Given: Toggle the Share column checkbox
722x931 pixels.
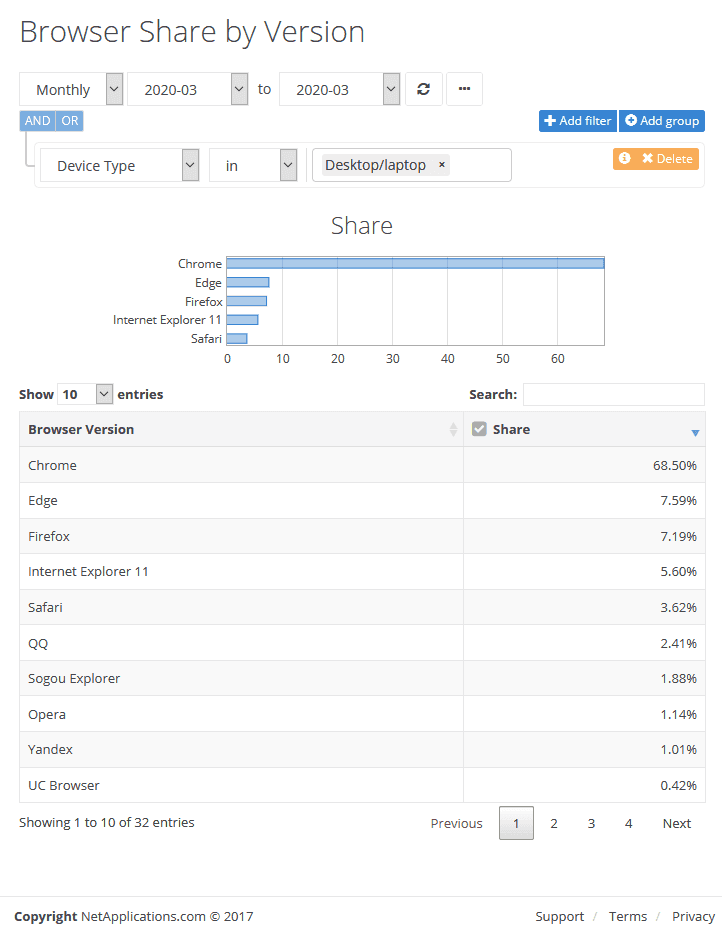Looking at the screenshot, I should click(480, 429).
